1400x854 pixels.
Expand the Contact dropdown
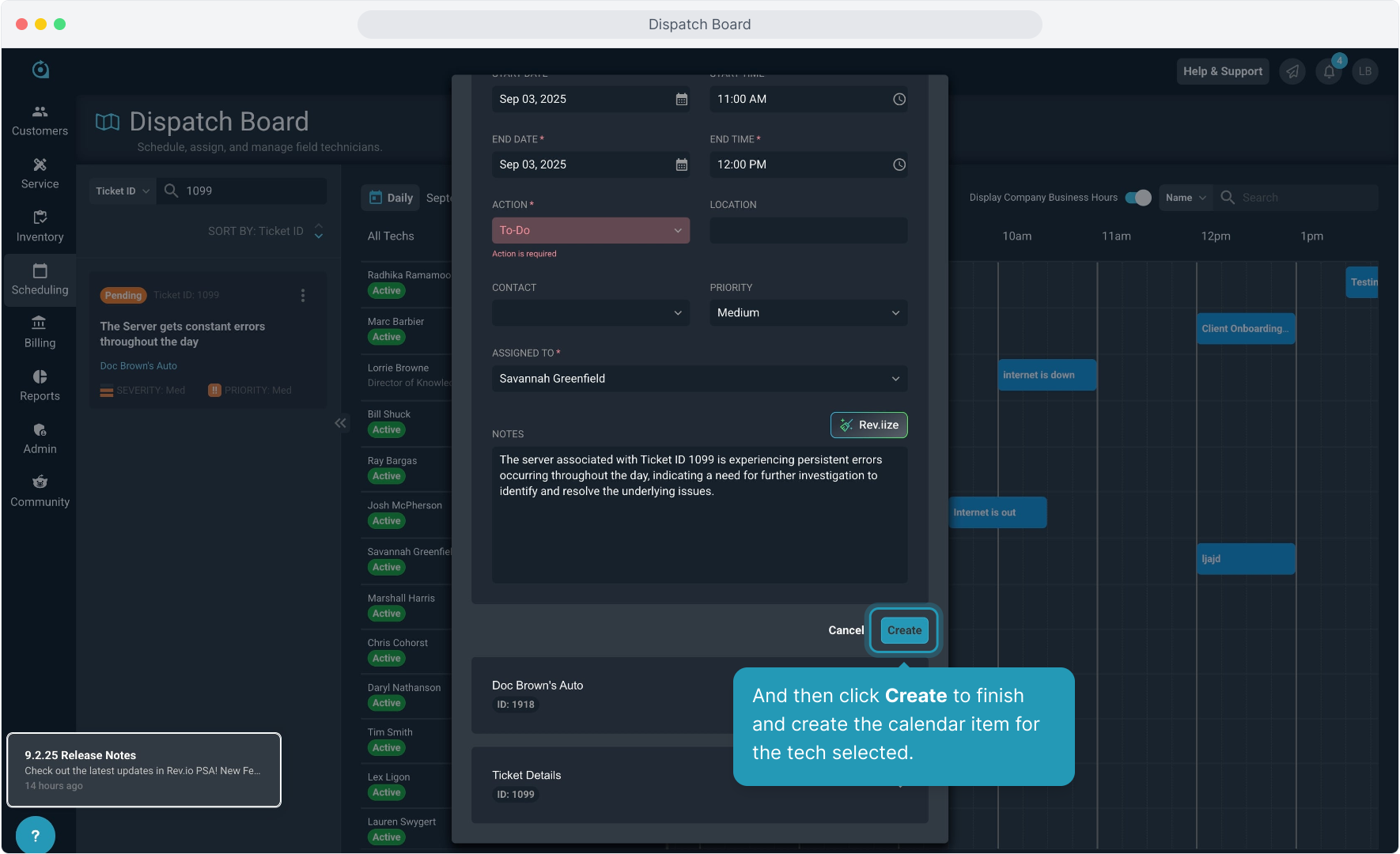pos(591,312)
